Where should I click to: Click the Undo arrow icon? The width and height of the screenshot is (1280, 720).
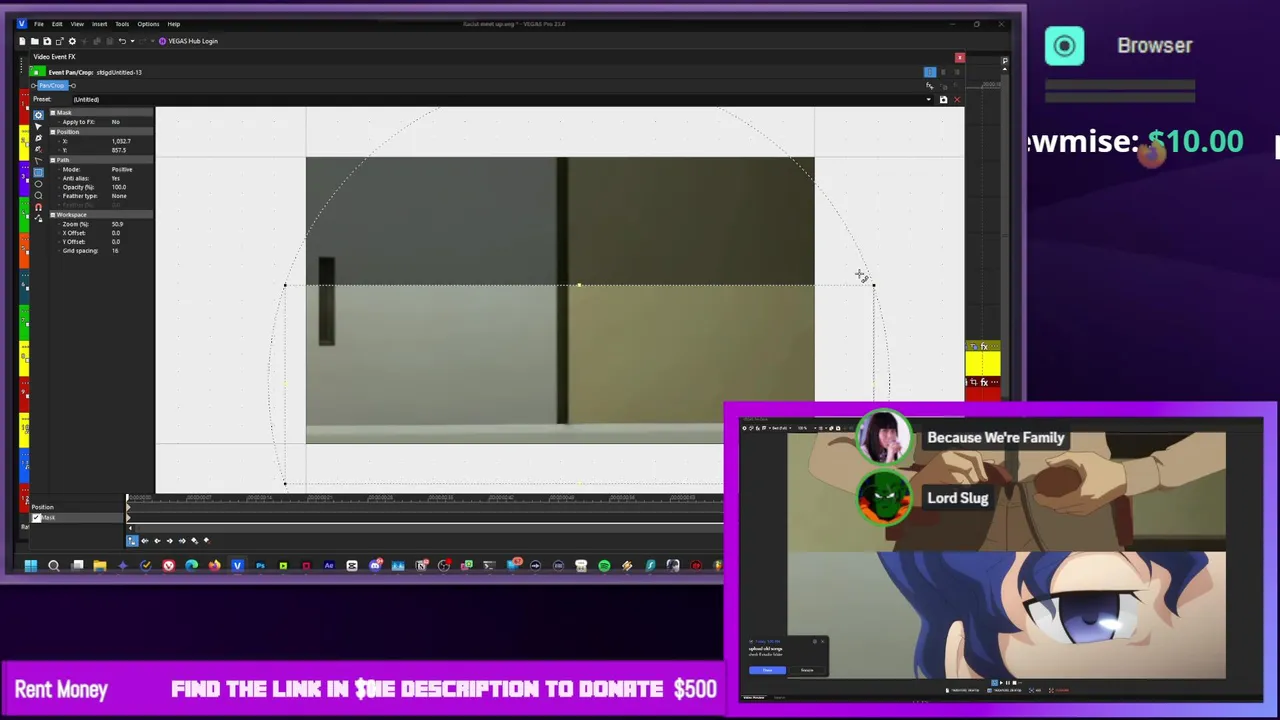(122, 41)
